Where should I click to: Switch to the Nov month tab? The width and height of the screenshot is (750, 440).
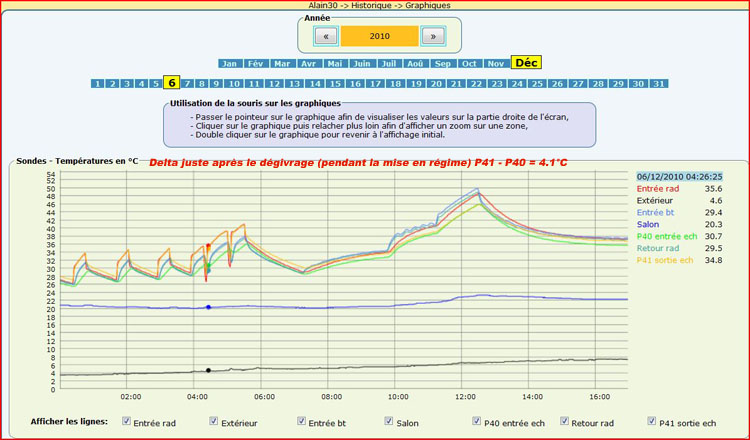[496, 64]
